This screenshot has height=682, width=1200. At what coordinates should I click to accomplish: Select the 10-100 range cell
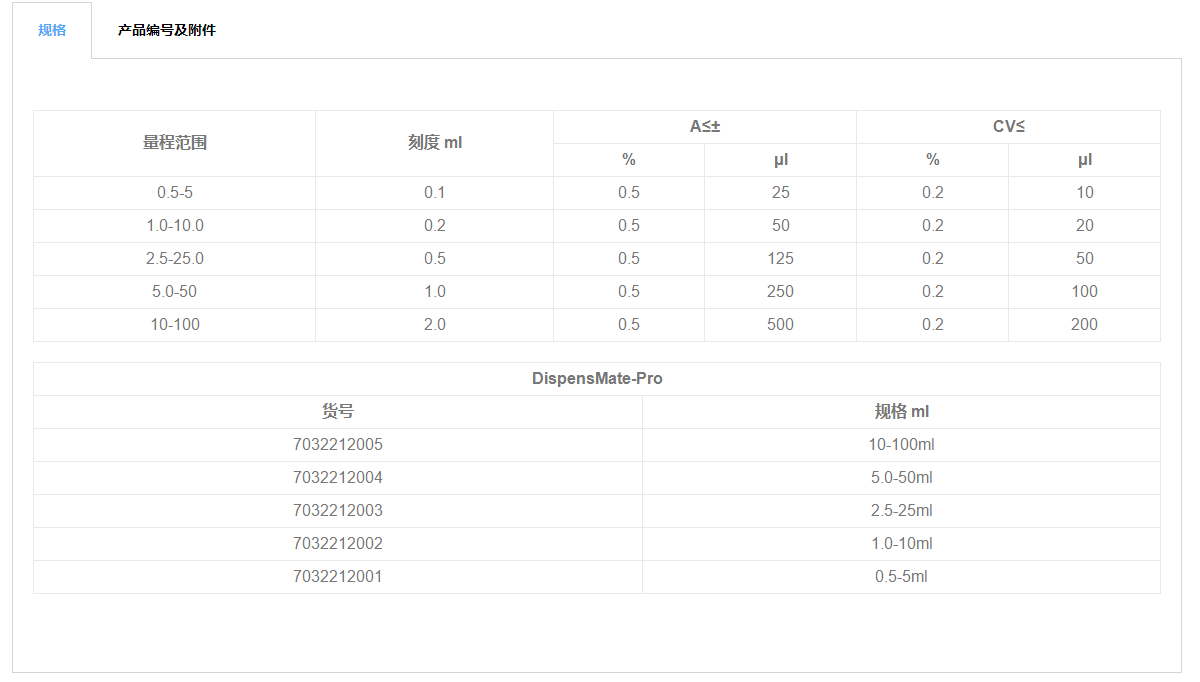[175, 324]
